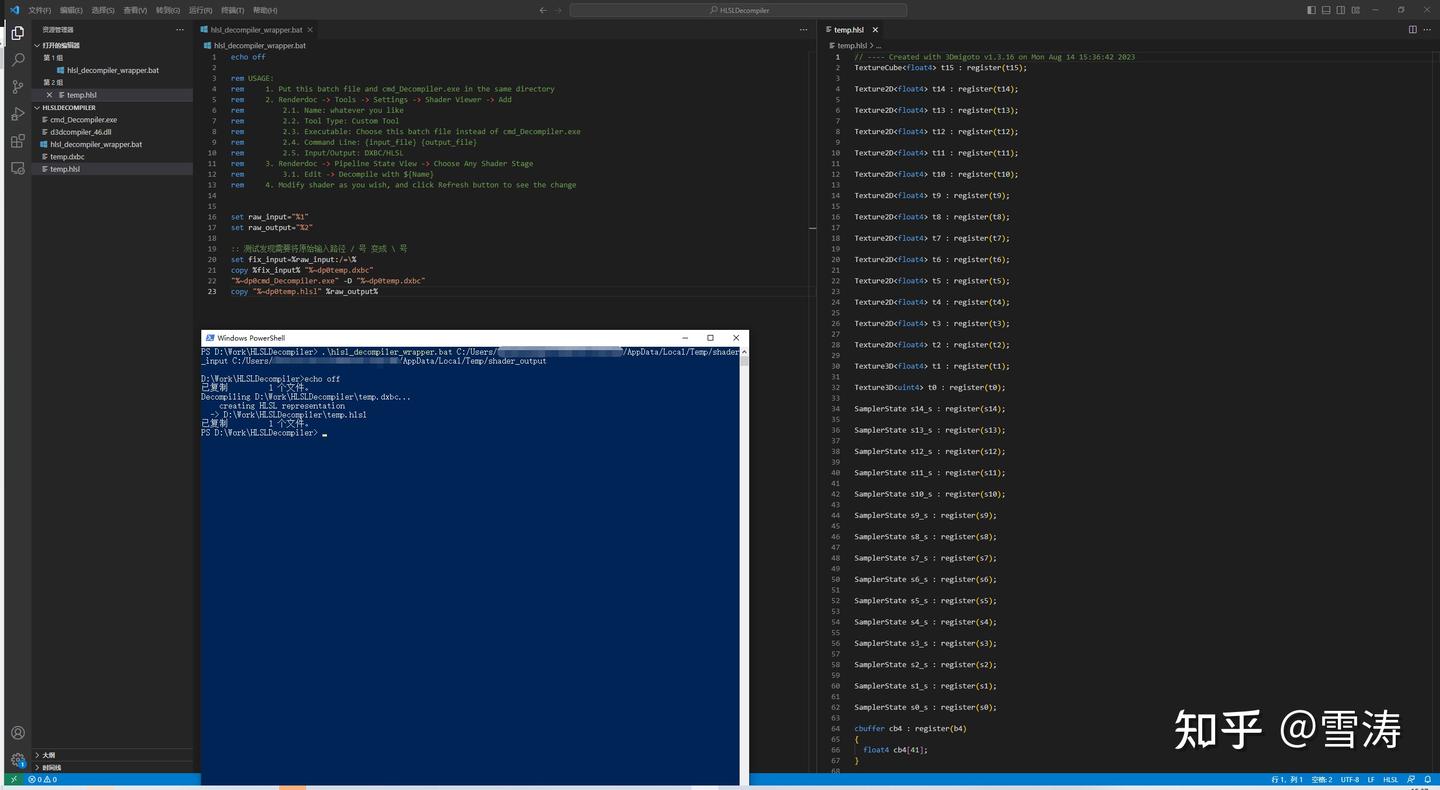The height and width of the screenshot is (790, 1440).
Task: Open the Explorer view in the activity bar
Action: tap(16, 32)
